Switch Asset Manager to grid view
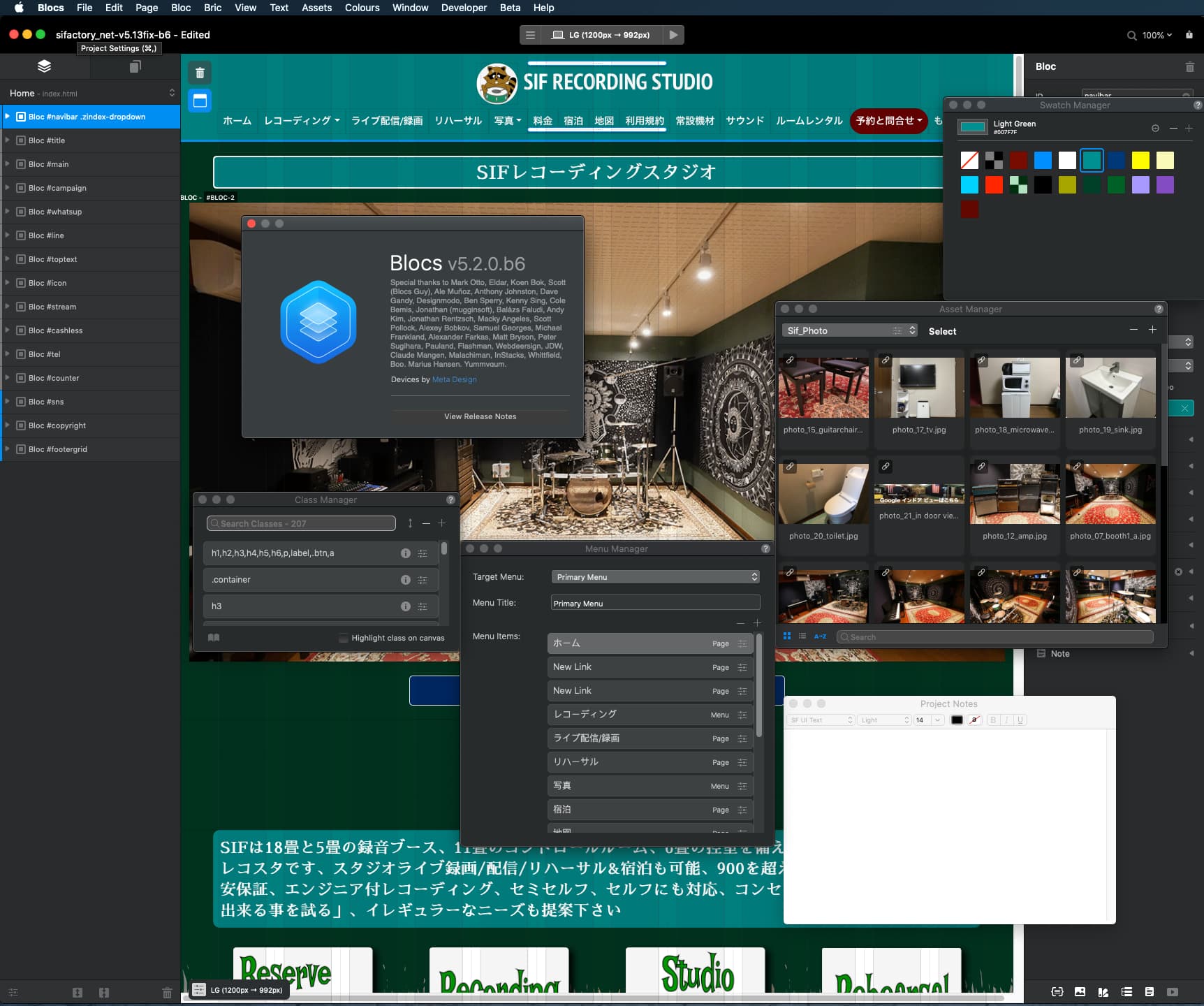1204x1006 pixels. 787,636
